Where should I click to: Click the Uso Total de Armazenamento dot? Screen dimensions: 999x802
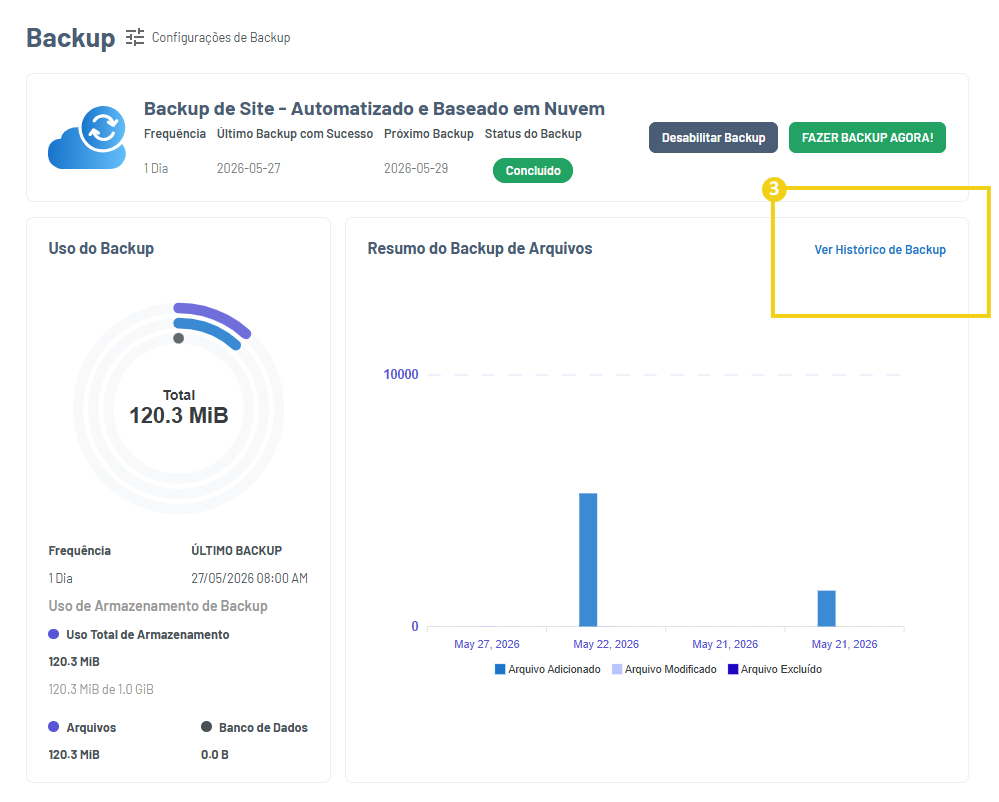[x=54, y=634]
